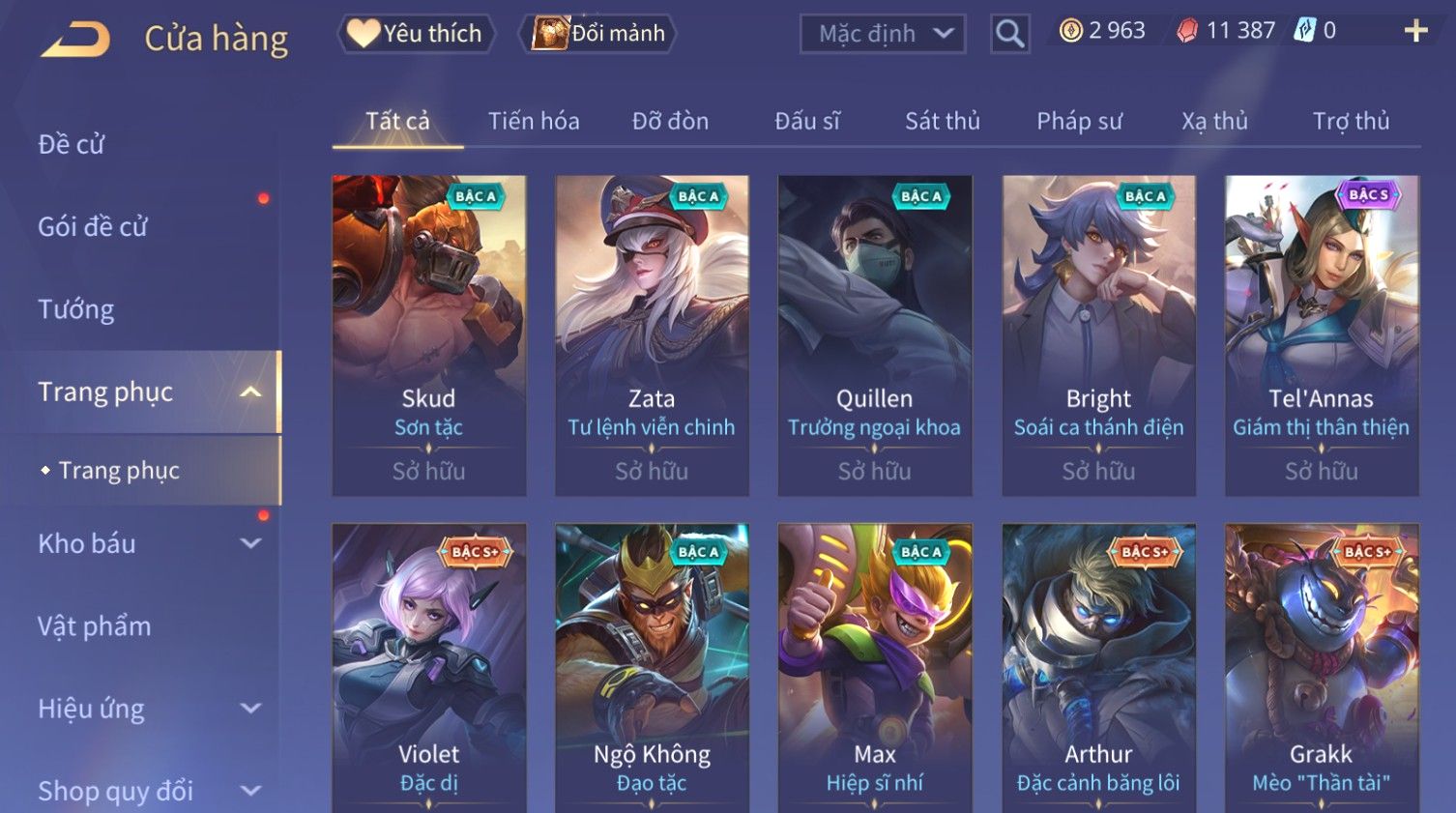
Task: Click the gold coin currency icon
Action: (x=1070, y=31)
